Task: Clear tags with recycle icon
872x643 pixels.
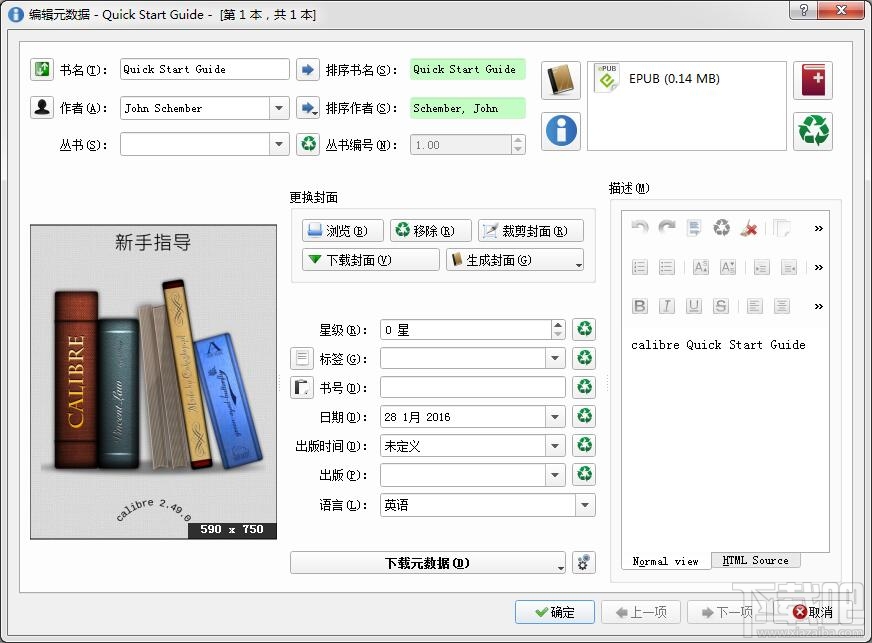Action: tap(584, 358)
